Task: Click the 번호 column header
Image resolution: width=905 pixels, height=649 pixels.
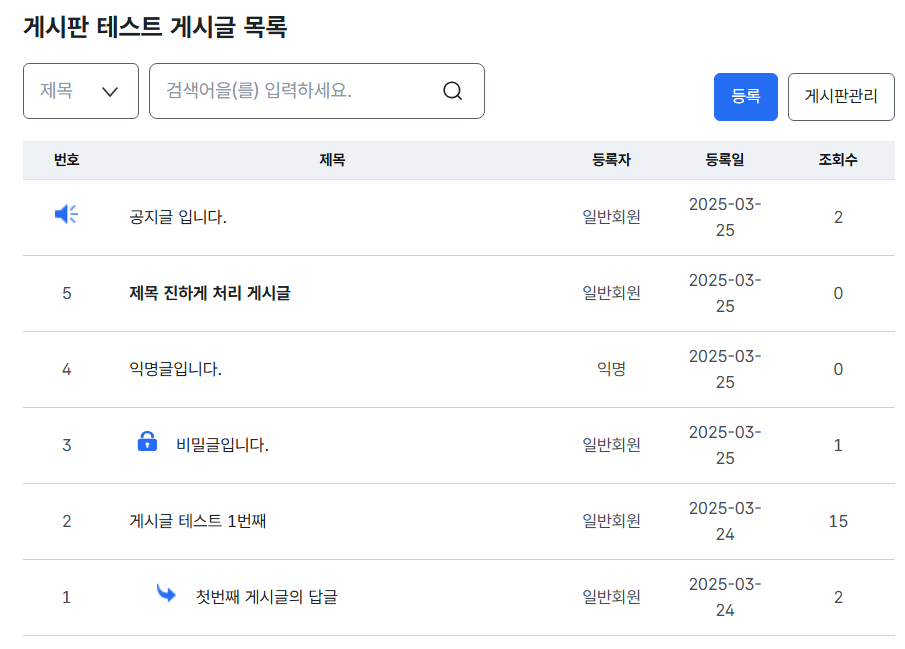Action: tap(66, 160)
